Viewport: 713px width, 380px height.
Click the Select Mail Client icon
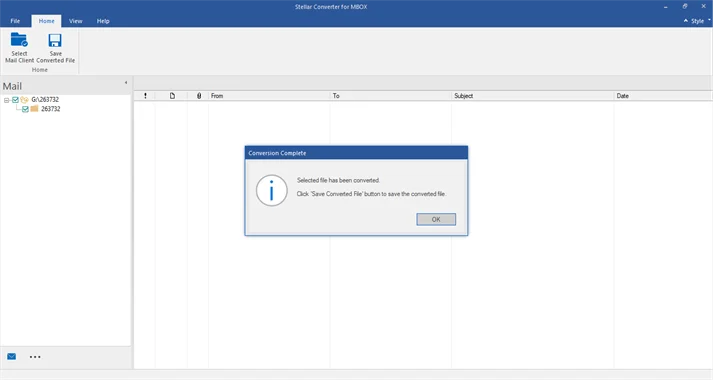[19, 40]
